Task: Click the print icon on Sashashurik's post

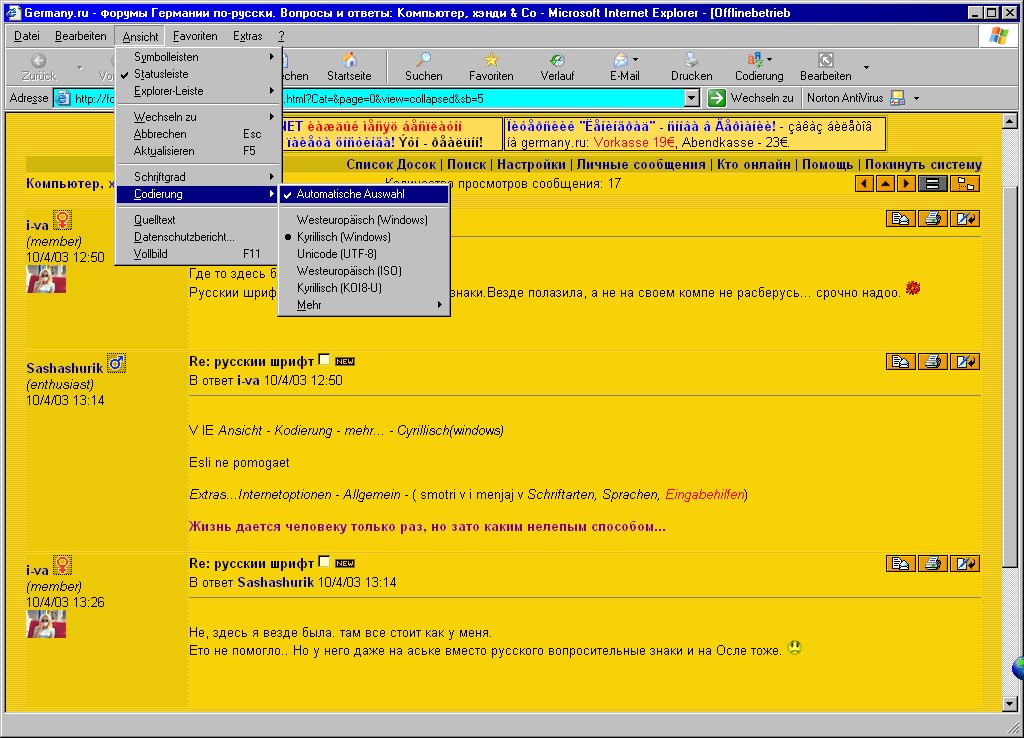Action: pyautogui.click(x=933, y=362)
